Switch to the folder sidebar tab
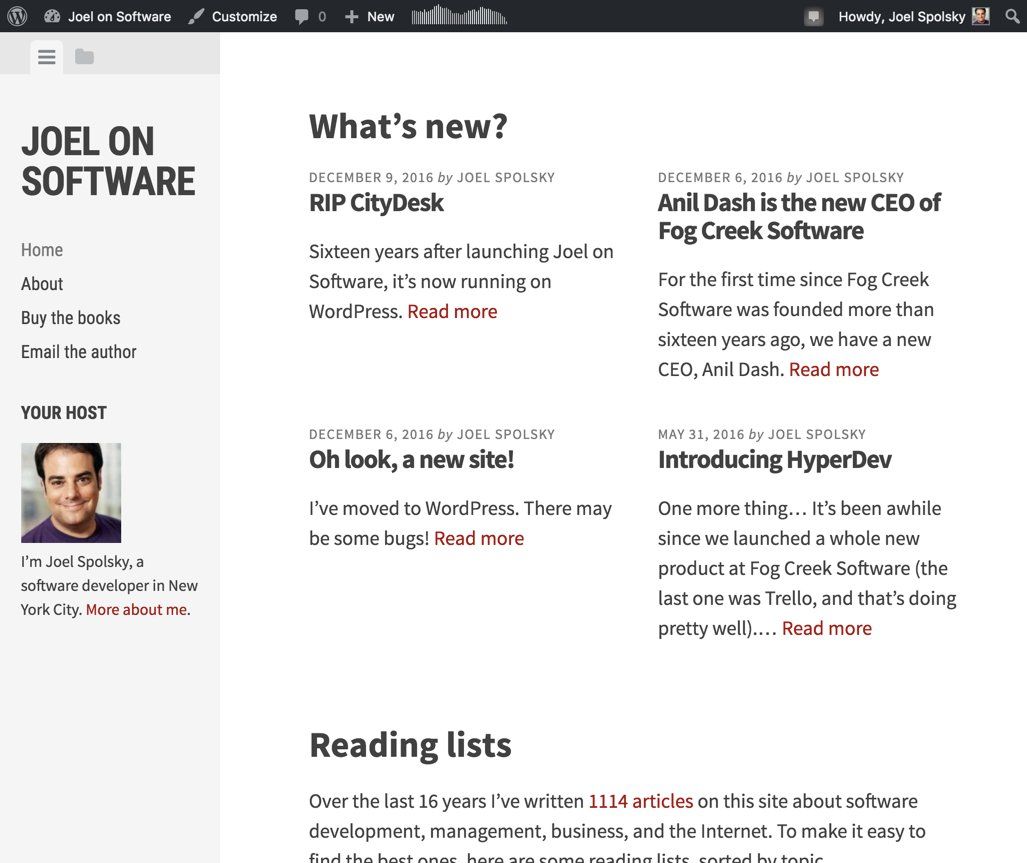Image resolution: width=1027 pixels, height=863 pixels. pyautogui.click(x=84, y=57)
